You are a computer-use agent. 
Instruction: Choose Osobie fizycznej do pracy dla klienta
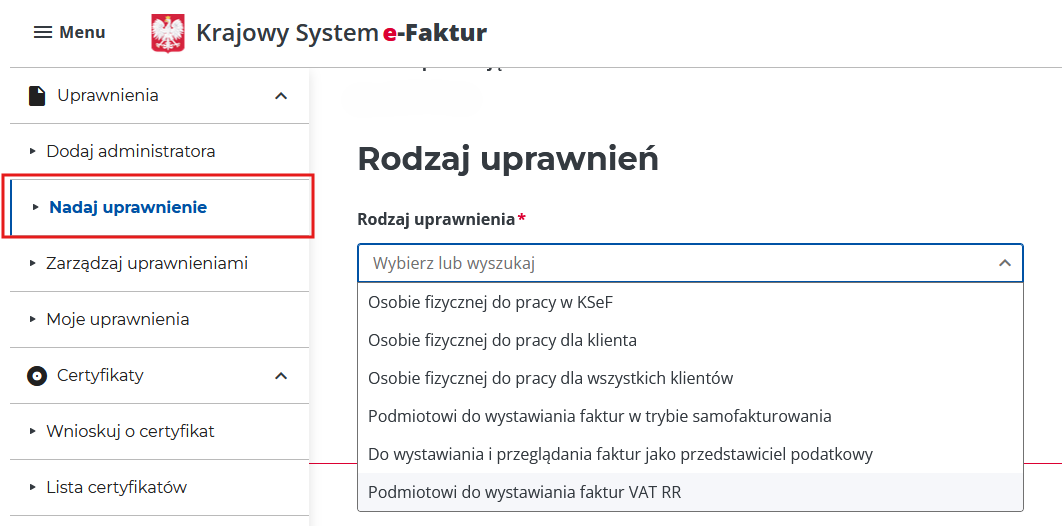tap(502, 340)
